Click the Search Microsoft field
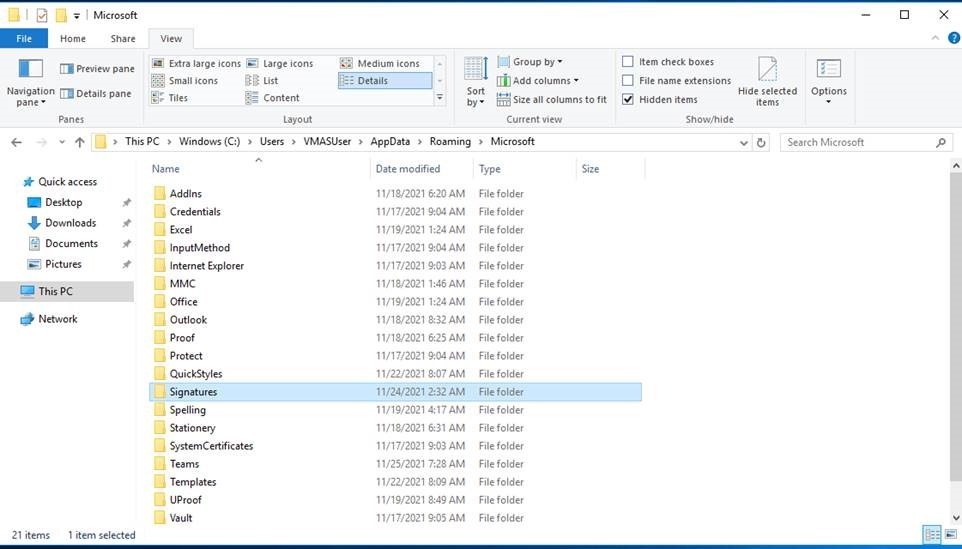This screenshot has width=962, height=549. (866, 142)
